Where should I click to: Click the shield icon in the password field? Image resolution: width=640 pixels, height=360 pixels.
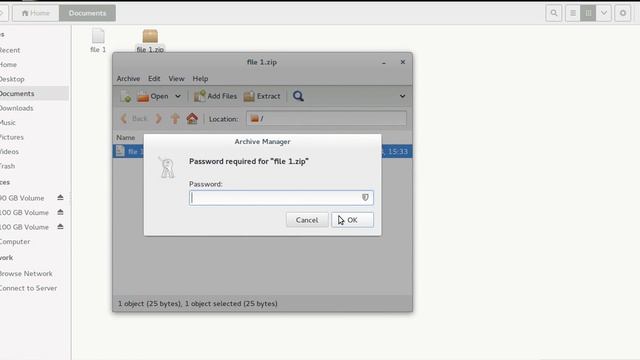(x=365, y=198)
